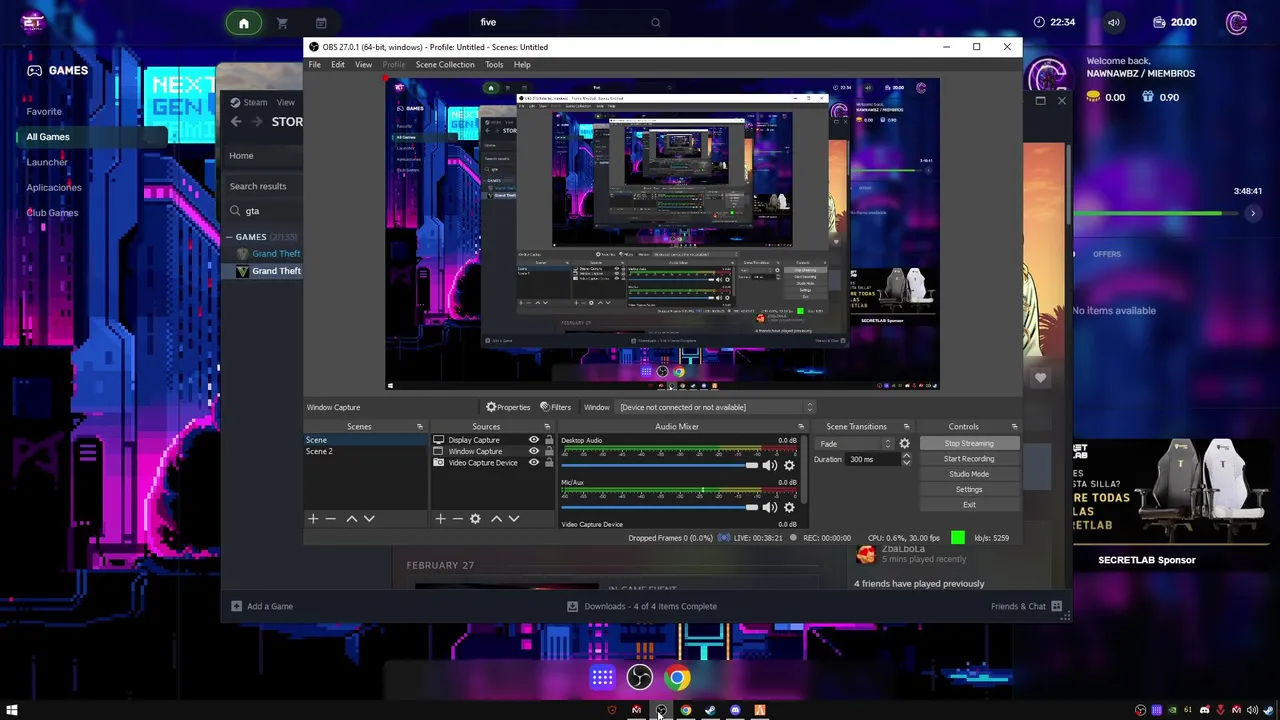Move the selected source up
Image resolution: width=1280 pixels, height=720 pixels.
[x=496, y=518]
